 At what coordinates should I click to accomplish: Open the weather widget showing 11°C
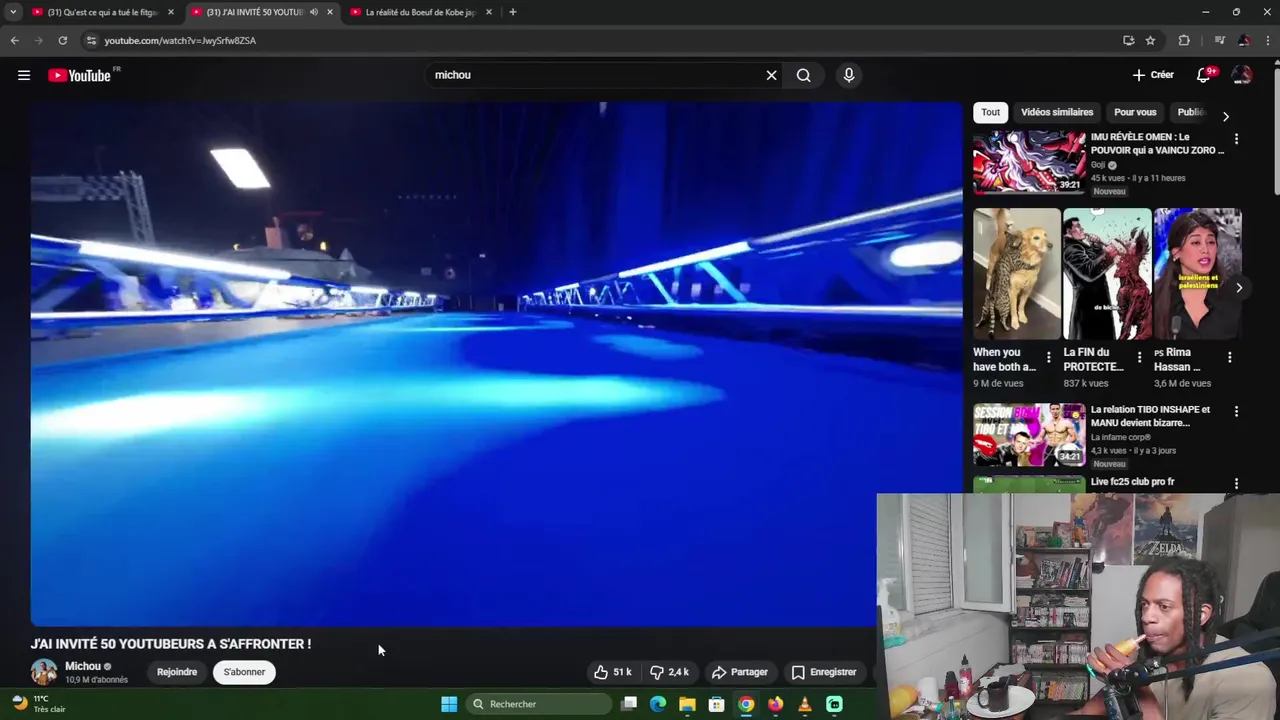tap(38, 704)
